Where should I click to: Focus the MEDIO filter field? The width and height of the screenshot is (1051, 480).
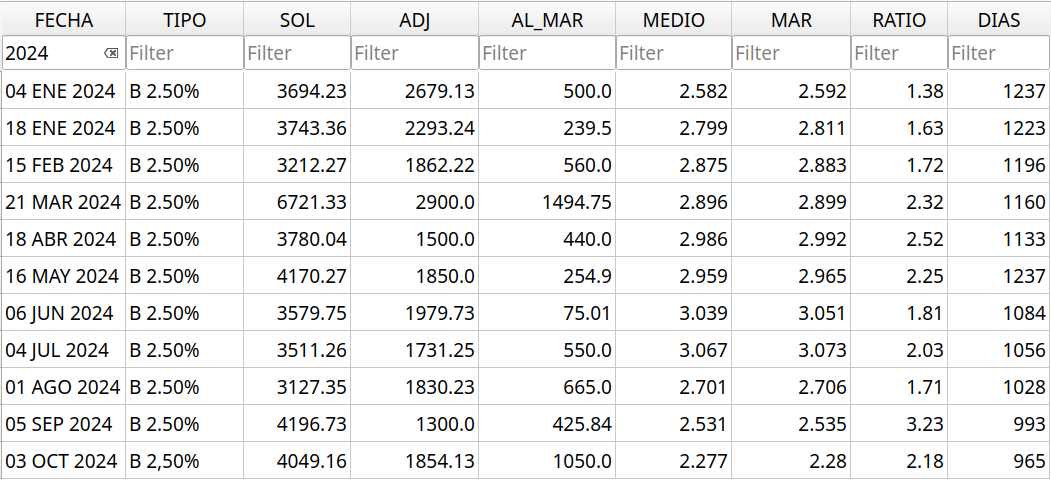click(673, 53)
